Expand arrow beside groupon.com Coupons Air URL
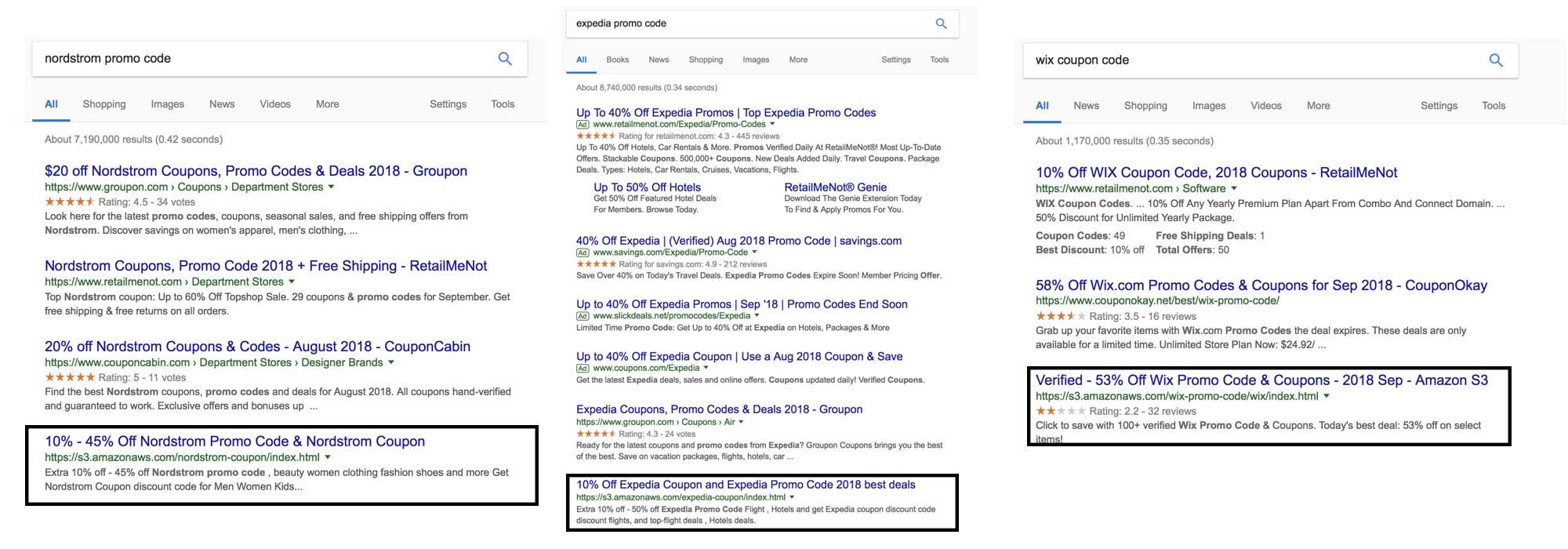 pos(741,422)
